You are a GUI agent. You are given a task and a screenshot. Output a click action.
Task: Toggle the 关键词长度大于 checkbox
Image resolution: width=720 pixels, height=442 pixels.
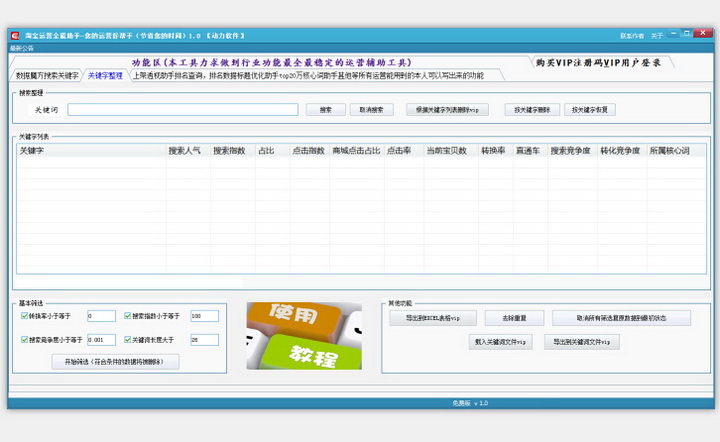(x=125, y=340)
